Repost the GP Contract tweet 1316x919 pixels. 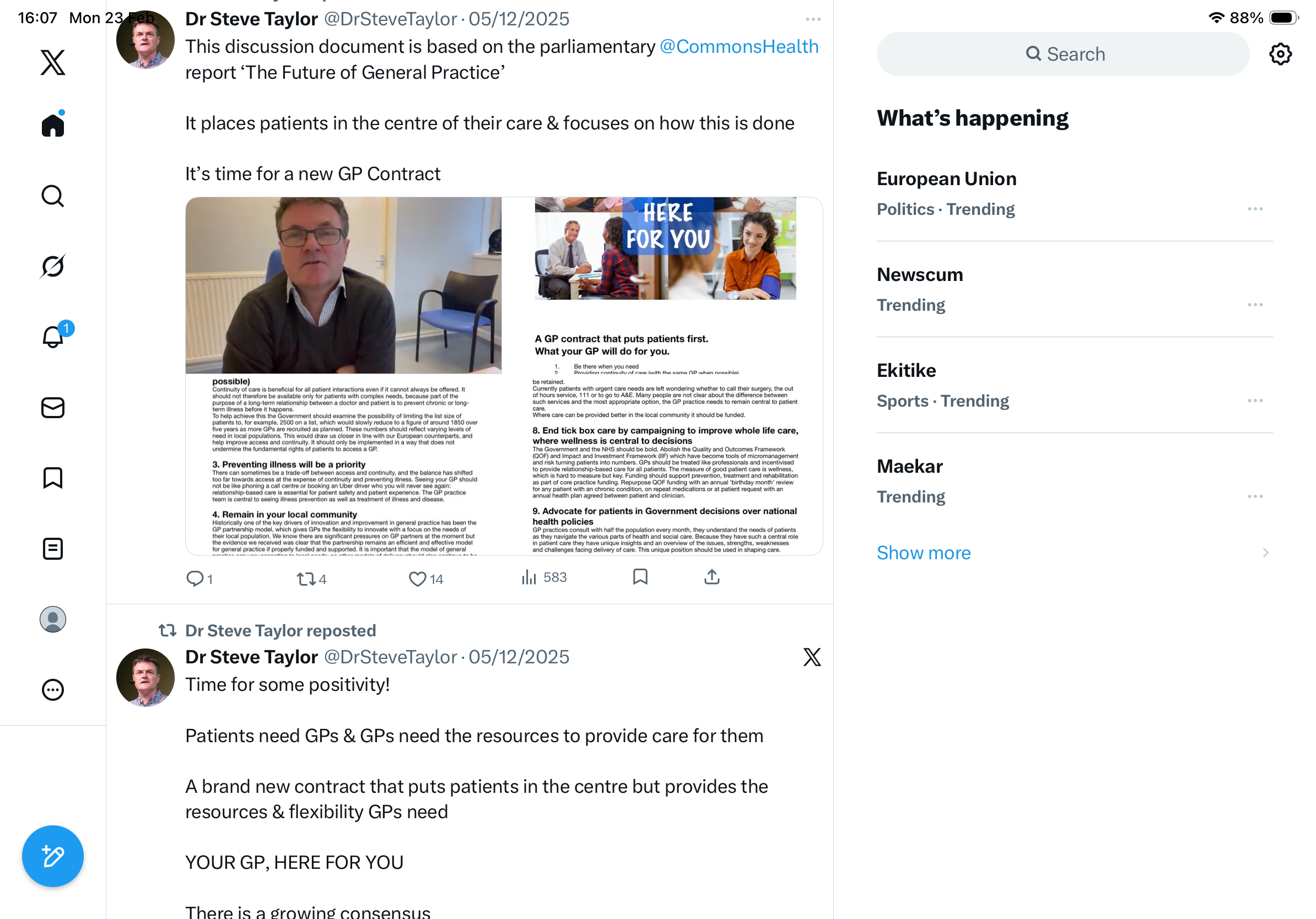point(311,579)
